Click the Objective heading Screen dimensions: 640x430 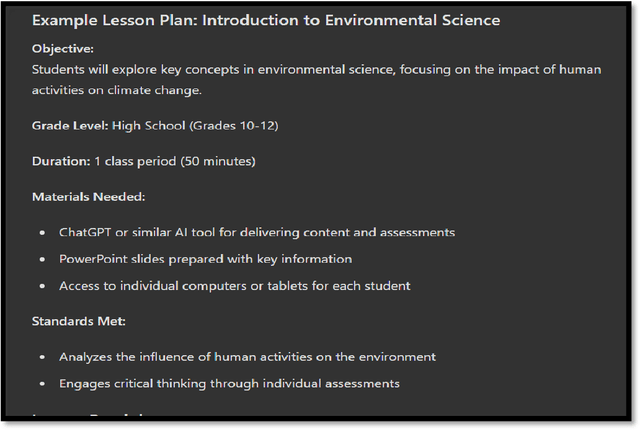tap(63, 48)
